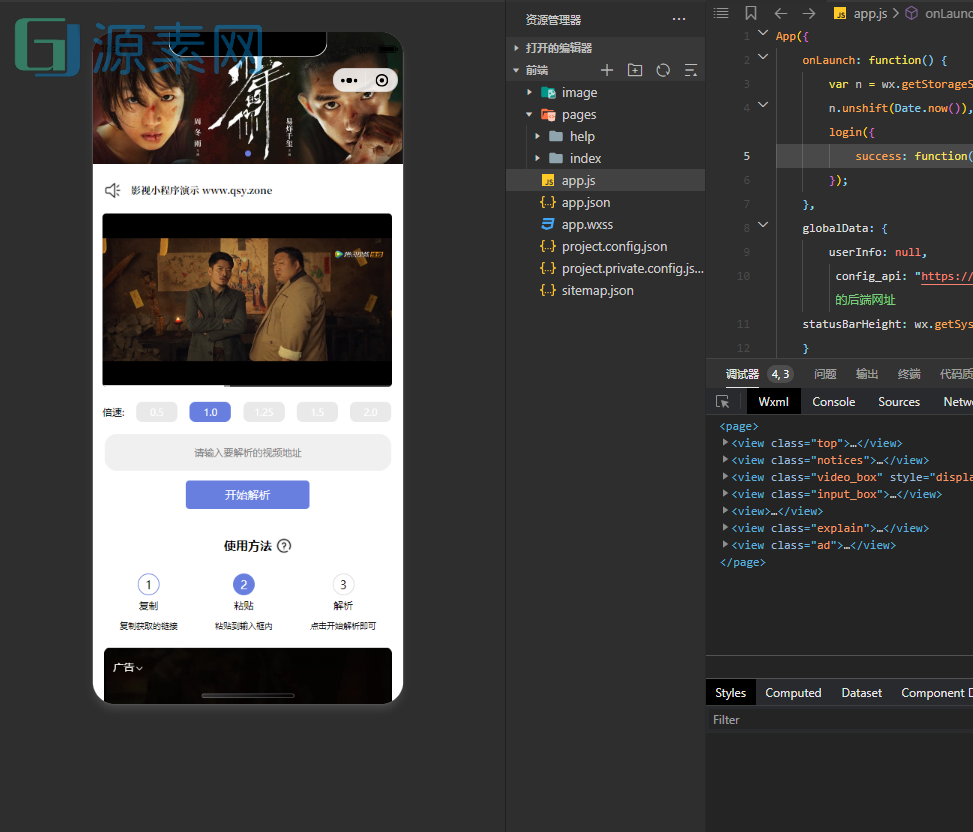The width and height of the screenshot is (973, 832).
Task: Expand the view class="top" node
Action: (726, 443)
